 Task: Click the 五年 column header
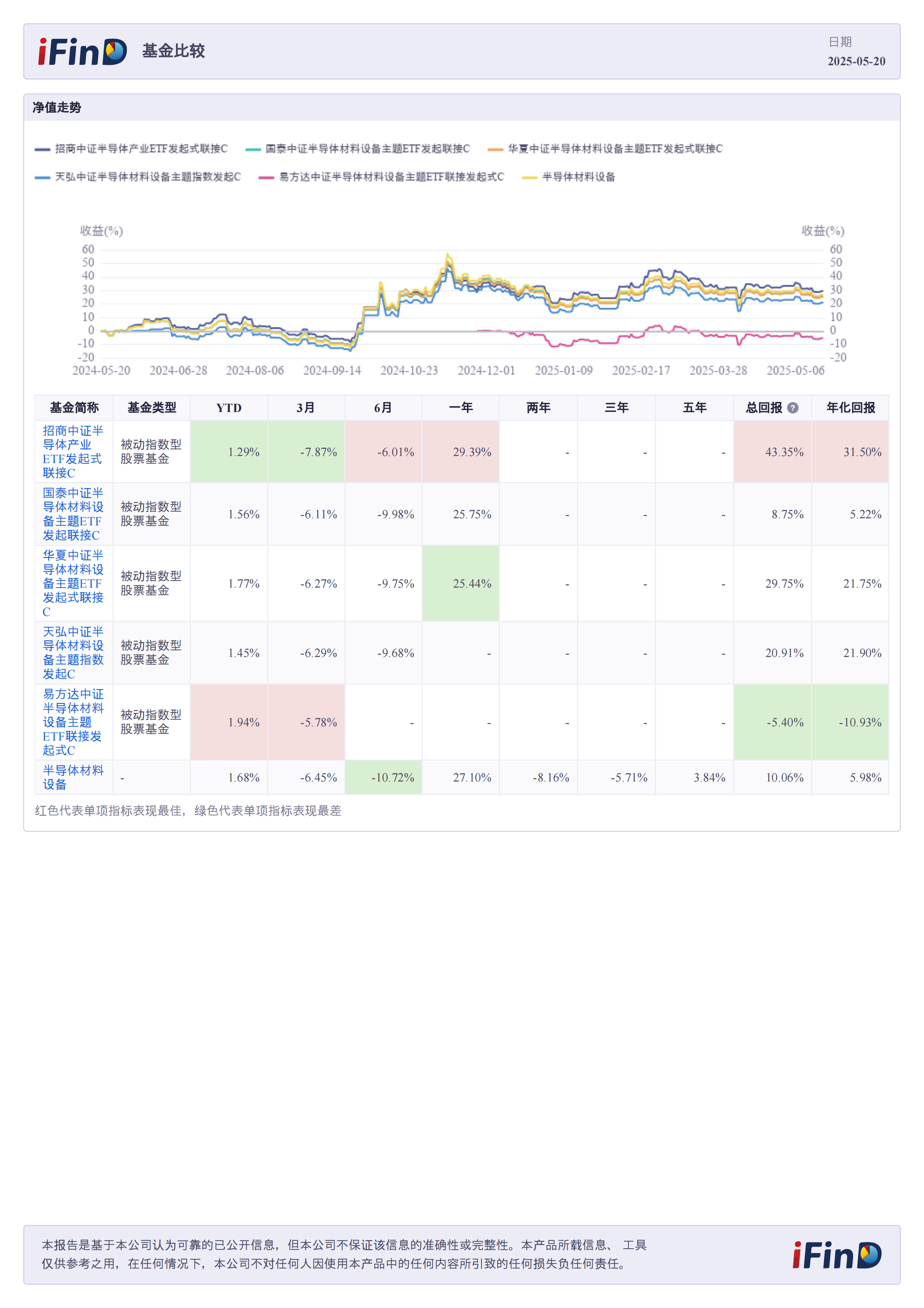pyautogui.click(x=694, y=408)
